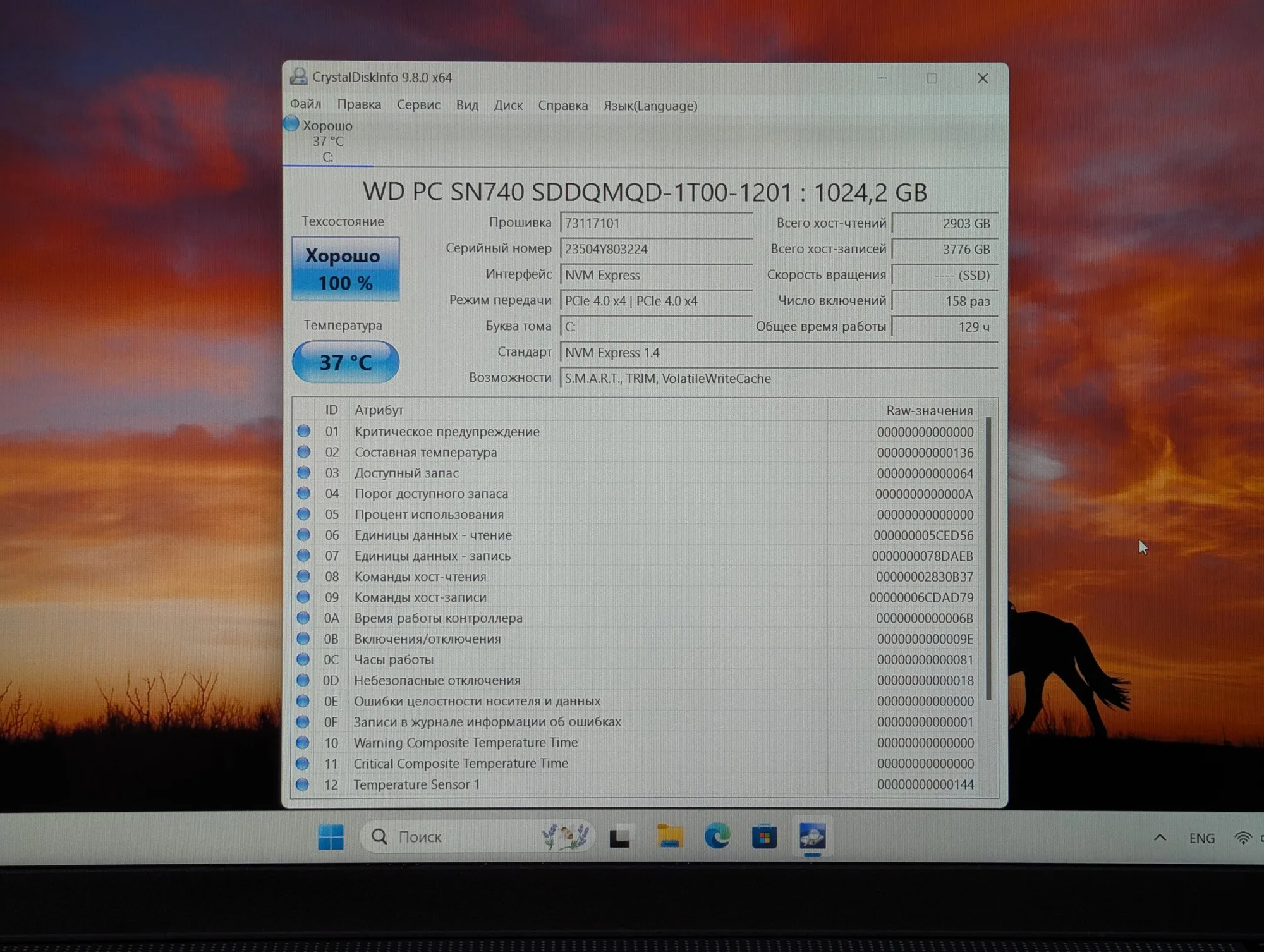1264x952 pixels.
Task: Click the status dot for Критическое предупреждение row
Action: (x=304, y=431)
